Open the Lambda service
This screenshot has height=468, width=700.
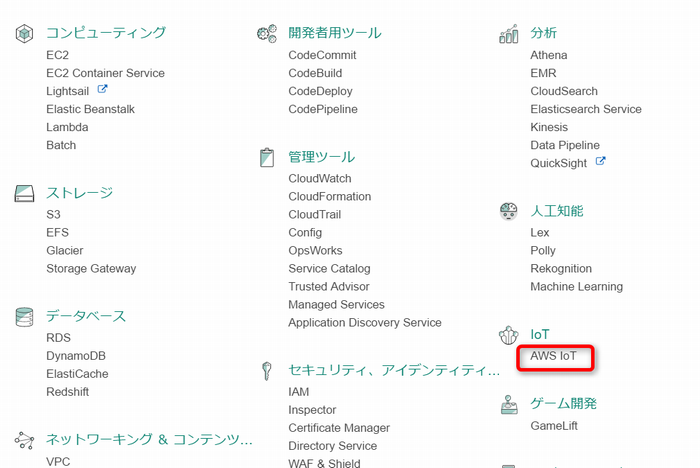pyautogui.click(x=67, y=127)
